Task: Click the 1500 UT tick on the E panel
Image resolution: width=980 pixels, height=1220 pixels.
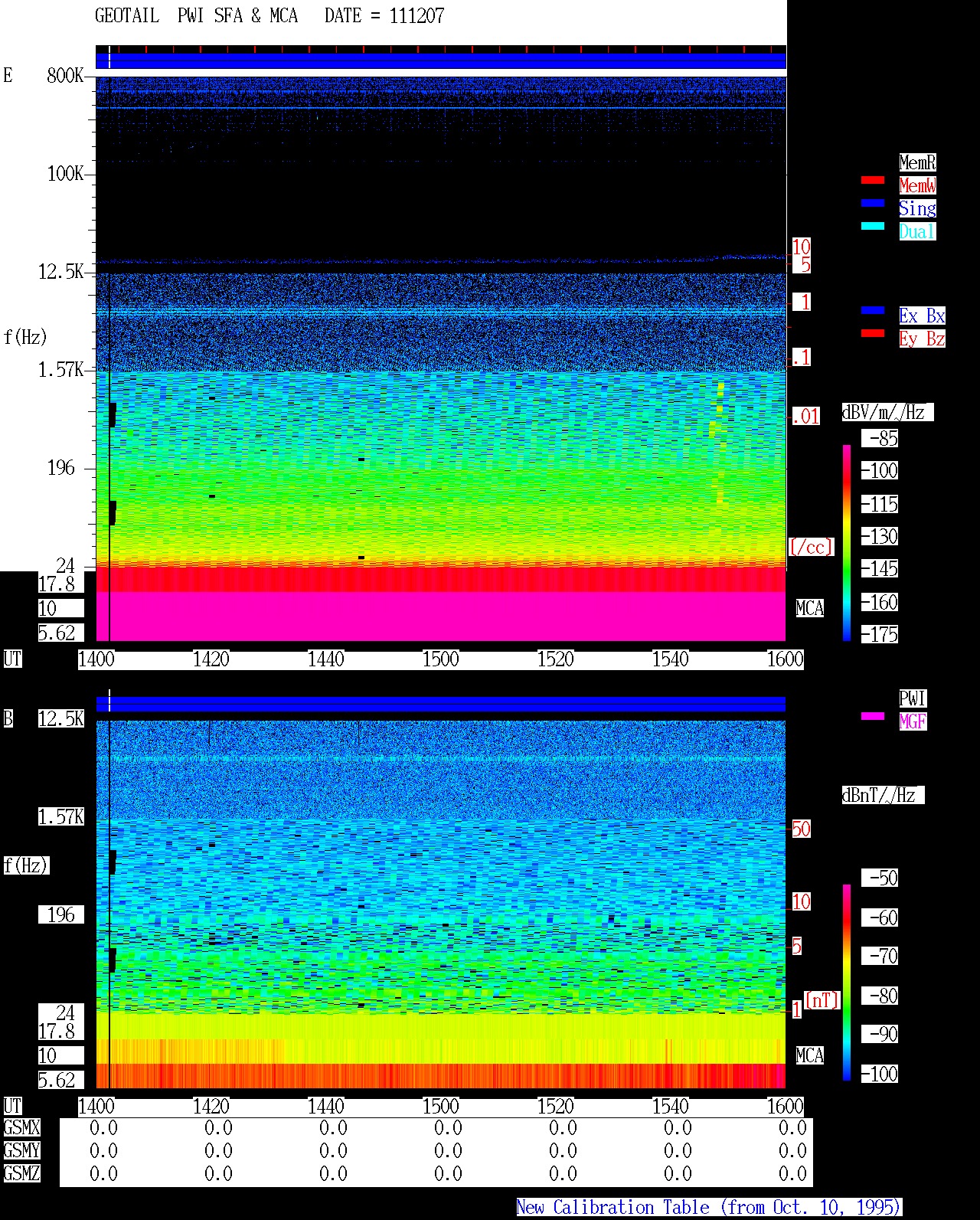Action: click(441, 659)
